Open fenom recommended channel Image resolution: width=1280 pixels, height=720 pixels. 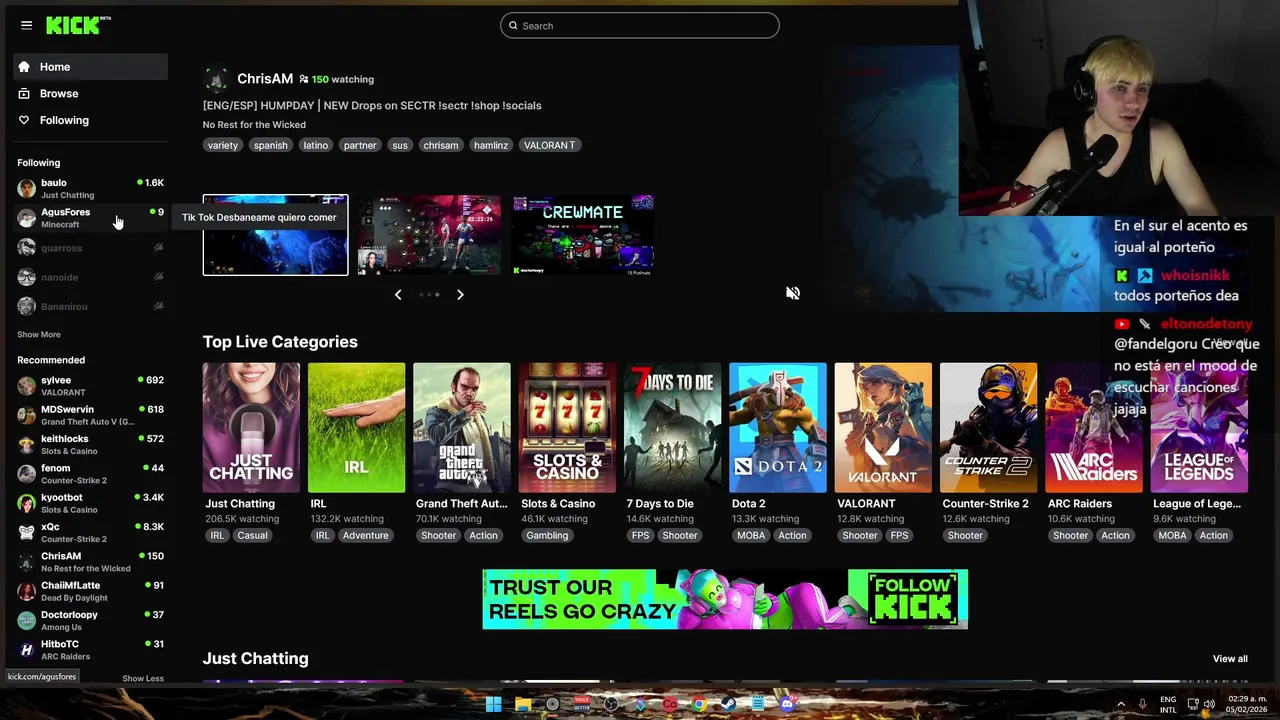point(90,474)
